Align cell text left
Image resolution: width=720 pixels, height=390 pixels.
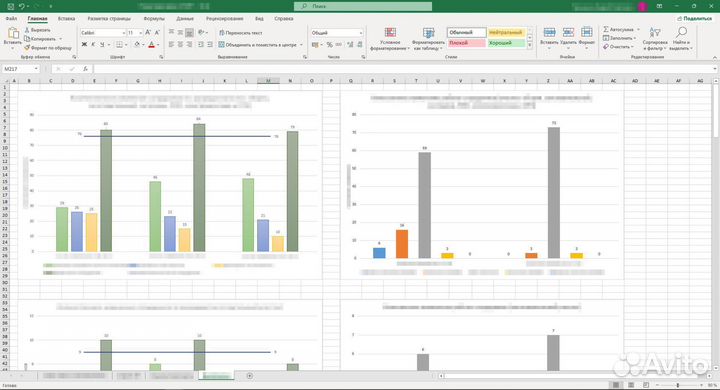171,45
